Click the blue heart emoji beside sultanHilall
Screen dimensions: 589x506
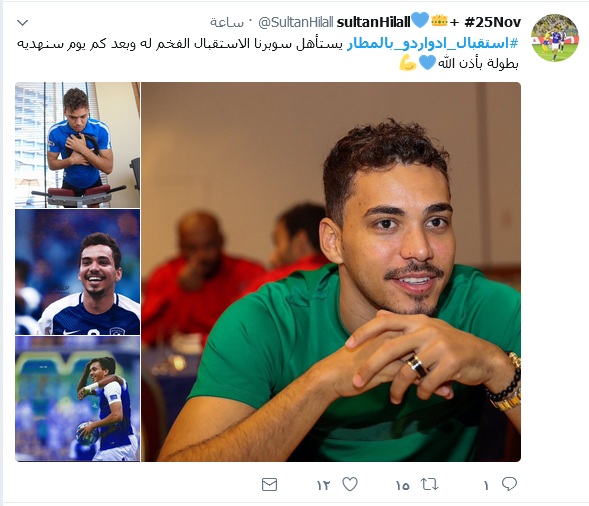pos(420,20)
